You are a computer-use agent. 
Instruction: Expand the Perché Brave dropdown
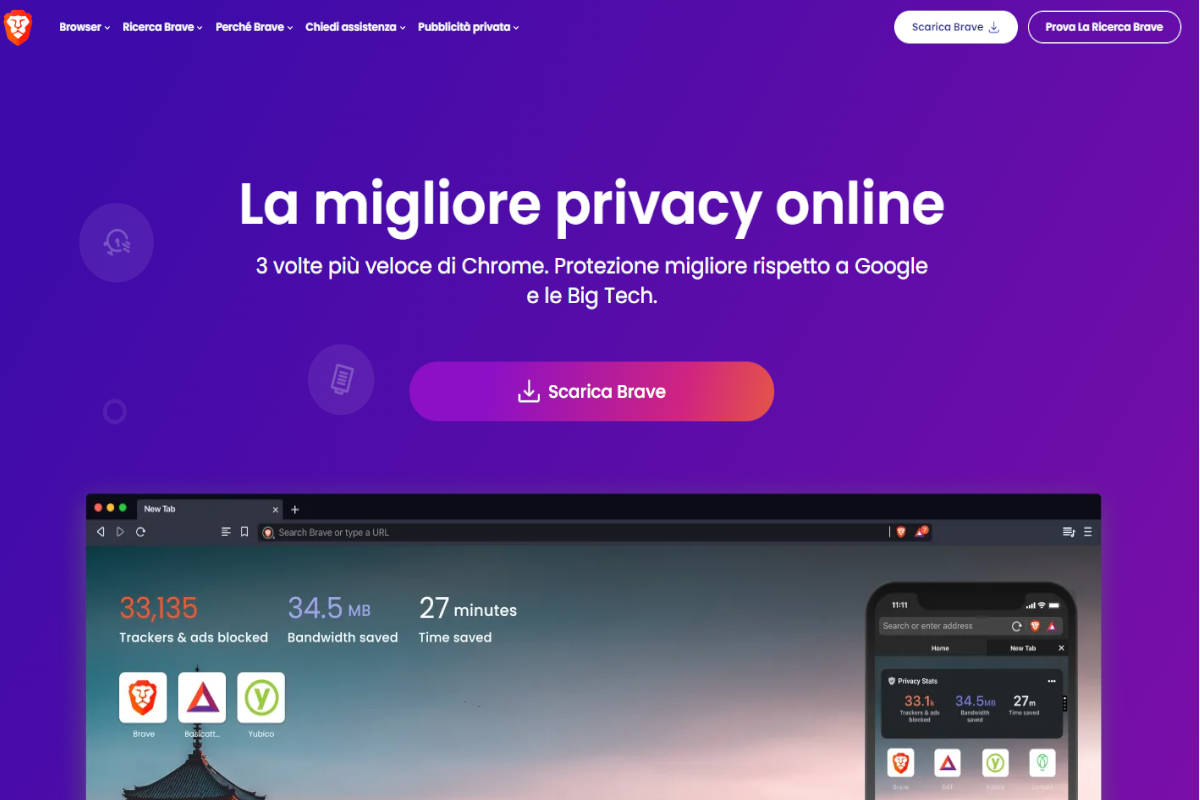click(254, 27)
